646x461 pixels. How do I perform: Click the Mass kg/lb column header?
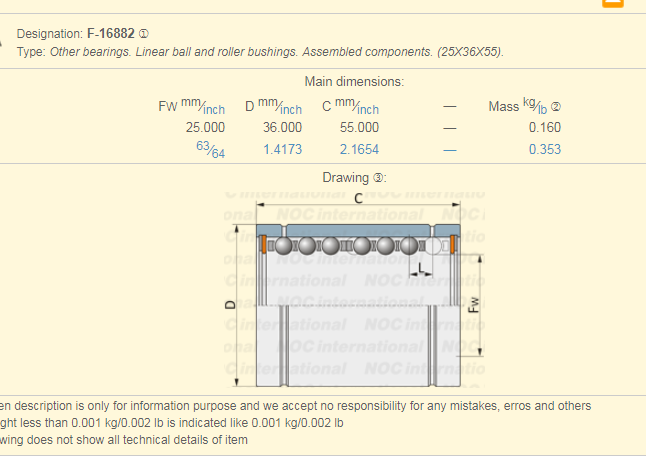coord(518,106)
